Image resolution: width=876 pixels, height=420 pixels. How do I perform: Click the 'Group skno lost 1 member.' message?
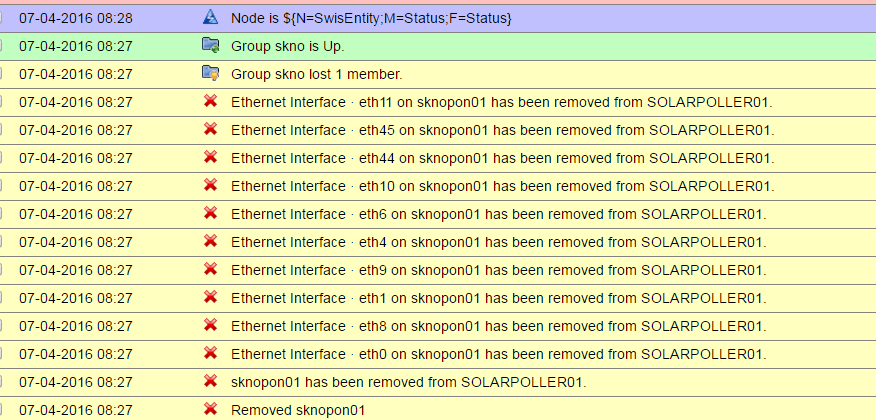[x=316, y=73]
